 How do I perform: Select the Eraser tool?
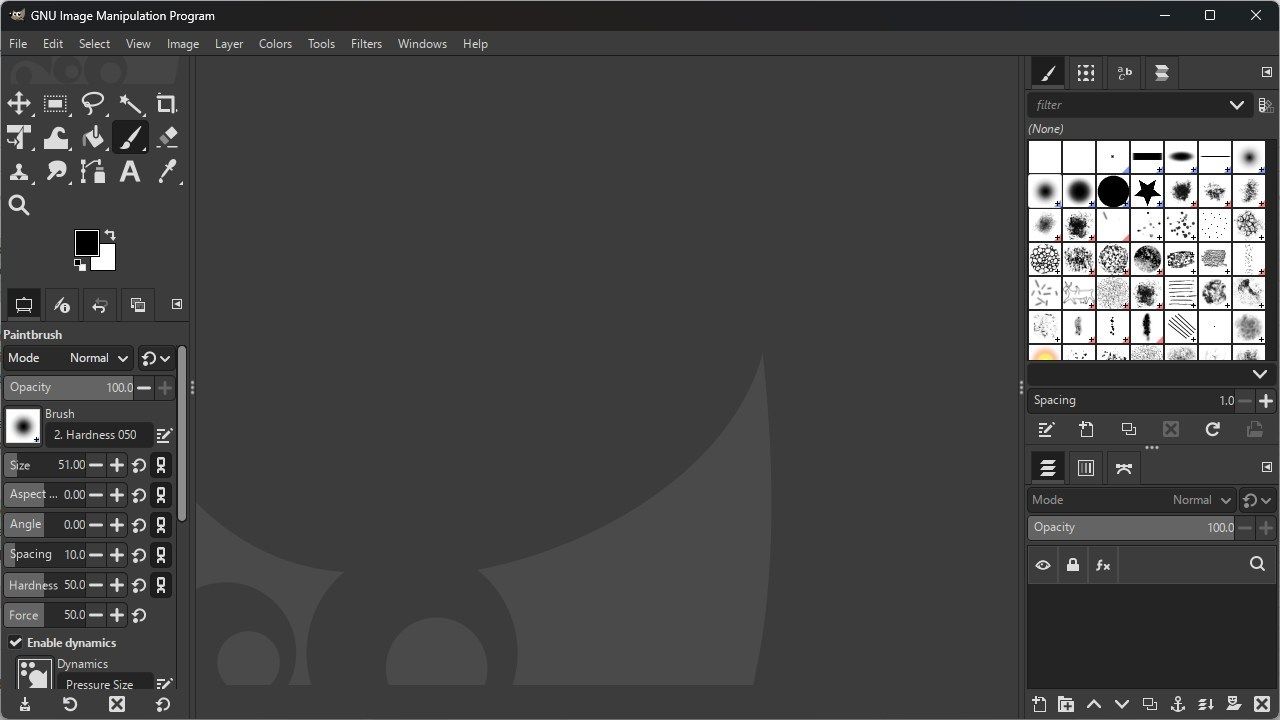(x=167, y=138)
